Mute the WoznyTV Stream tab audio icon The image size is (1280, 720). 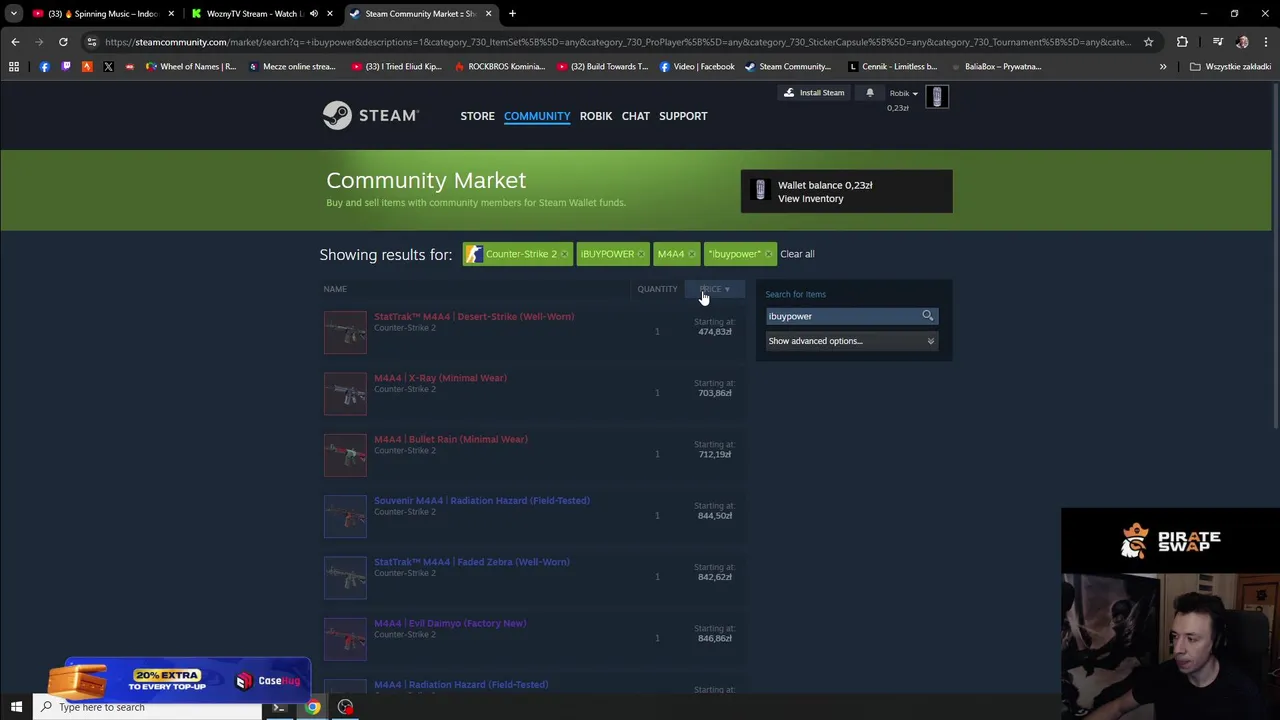314,14
